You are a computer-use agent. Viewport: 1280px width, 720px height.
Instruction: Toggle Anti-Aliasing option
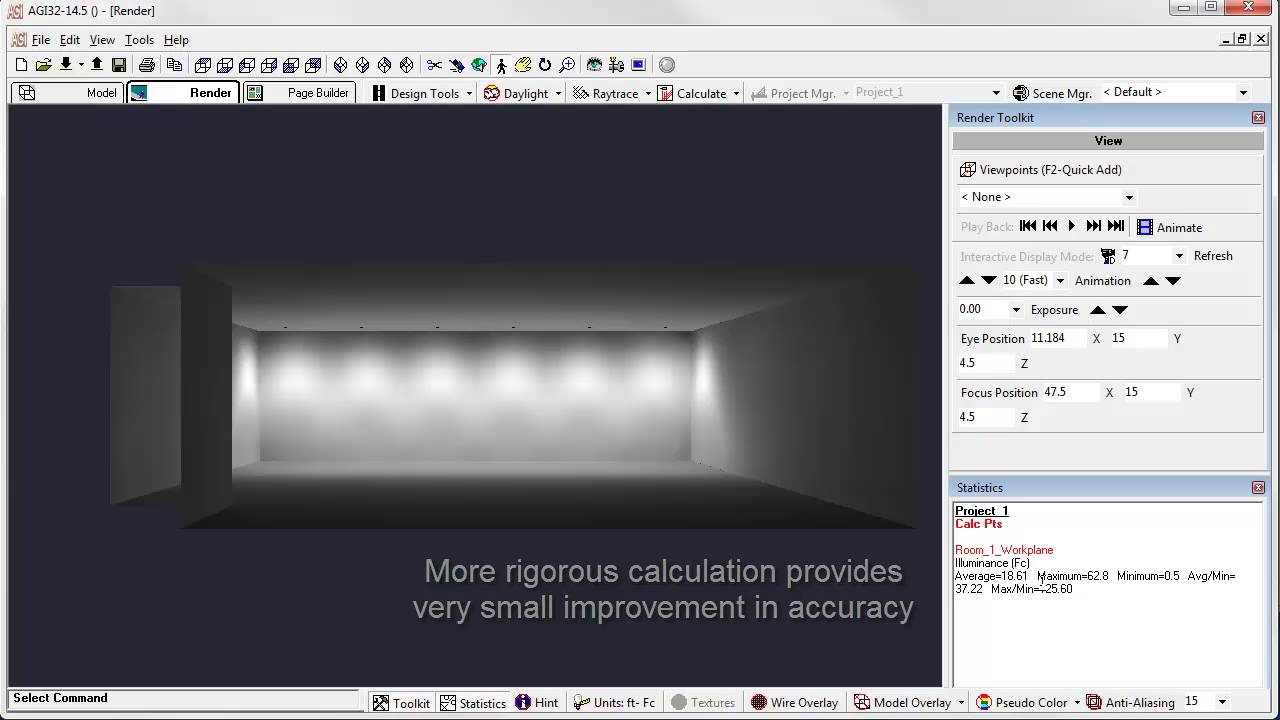tap(1130, 702)
